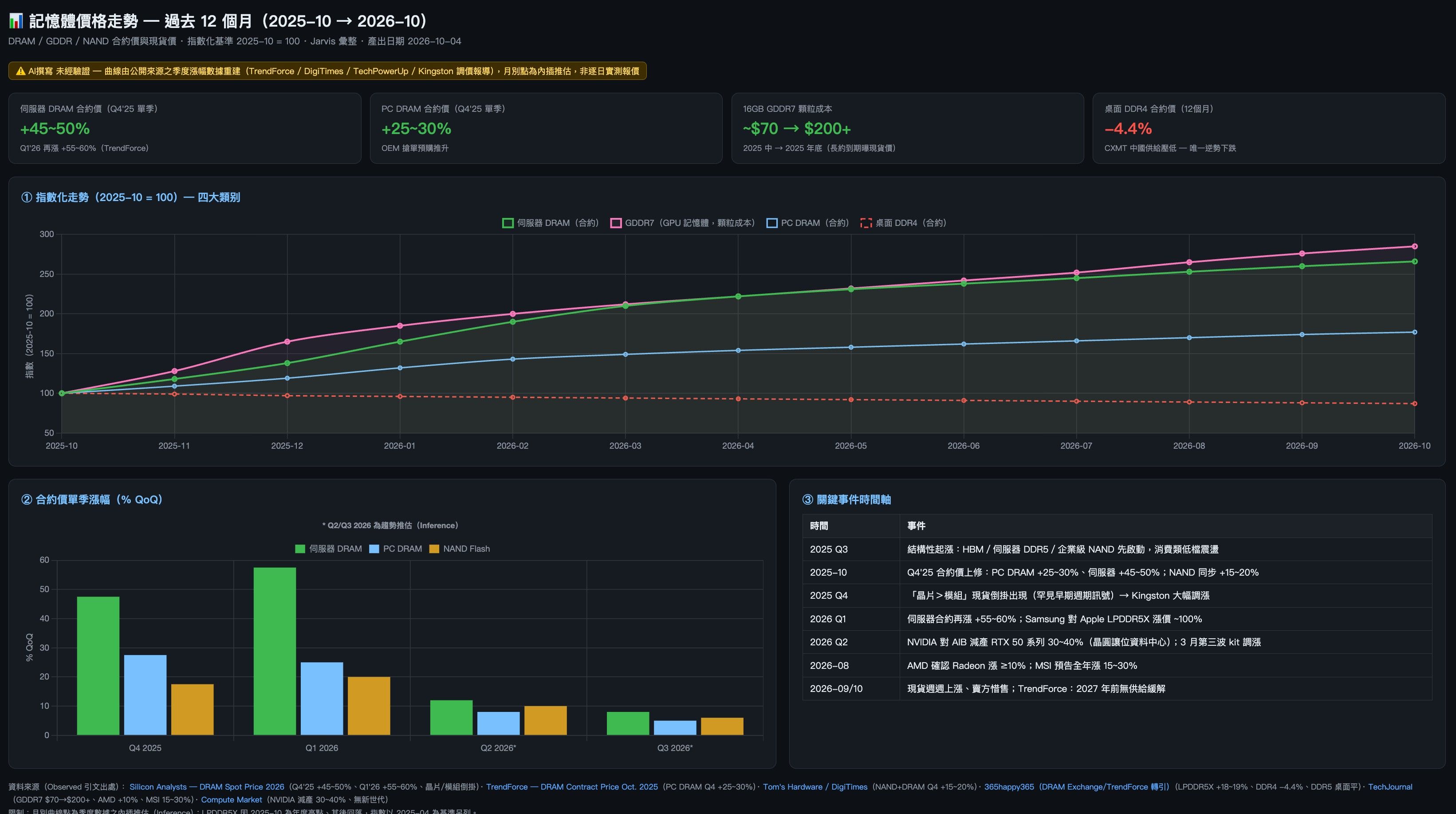
Task: Click the NAND Flash bar for Q2 2026*
Action: tap(545, 721)
